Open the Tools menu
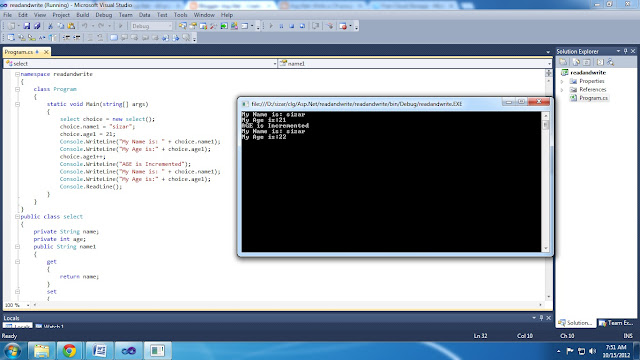This screenshot has width=640, height=360. (180, 15)
